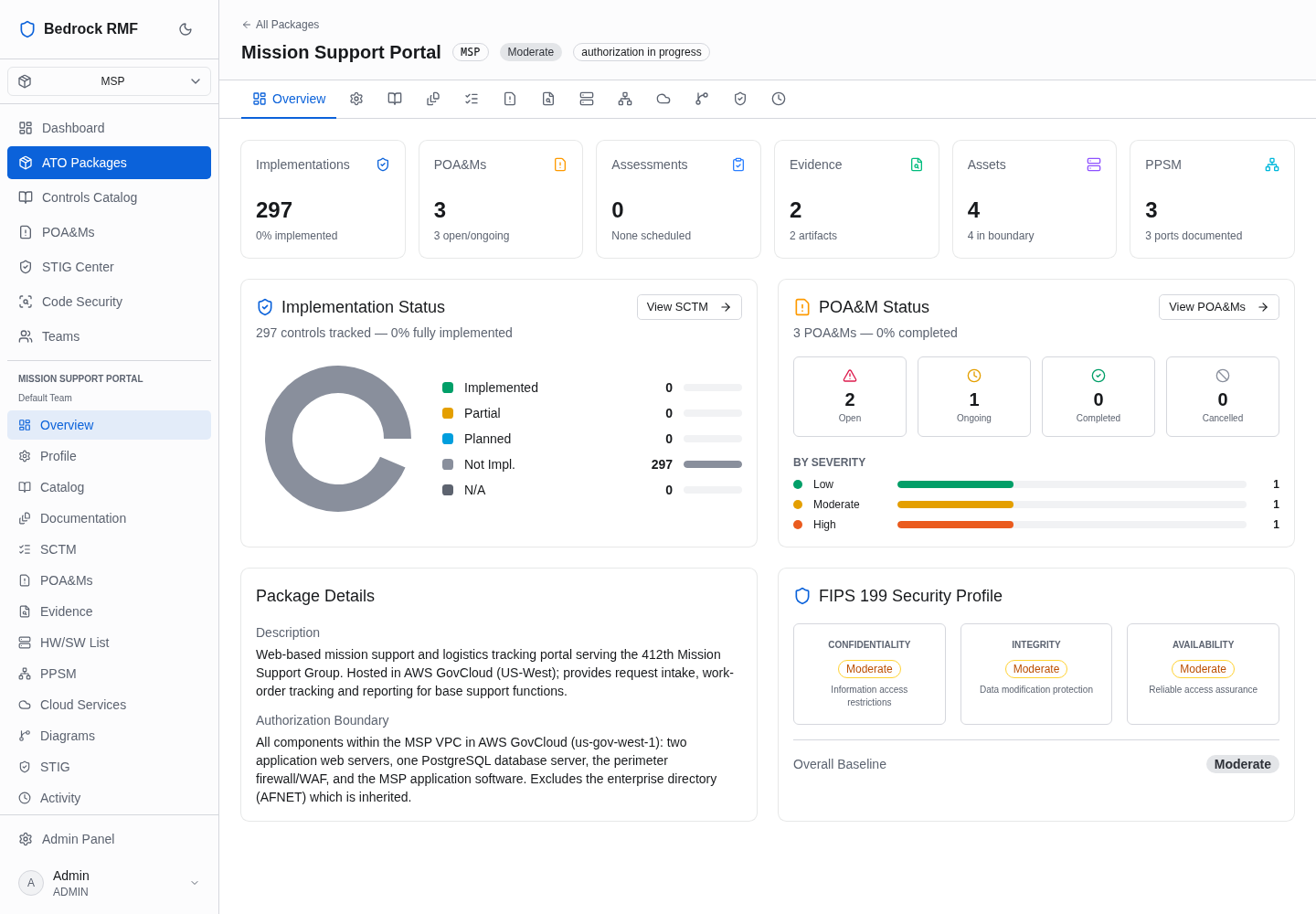
Task: Click the Not Impl. progress bar
Action: [x=713, y=464]
